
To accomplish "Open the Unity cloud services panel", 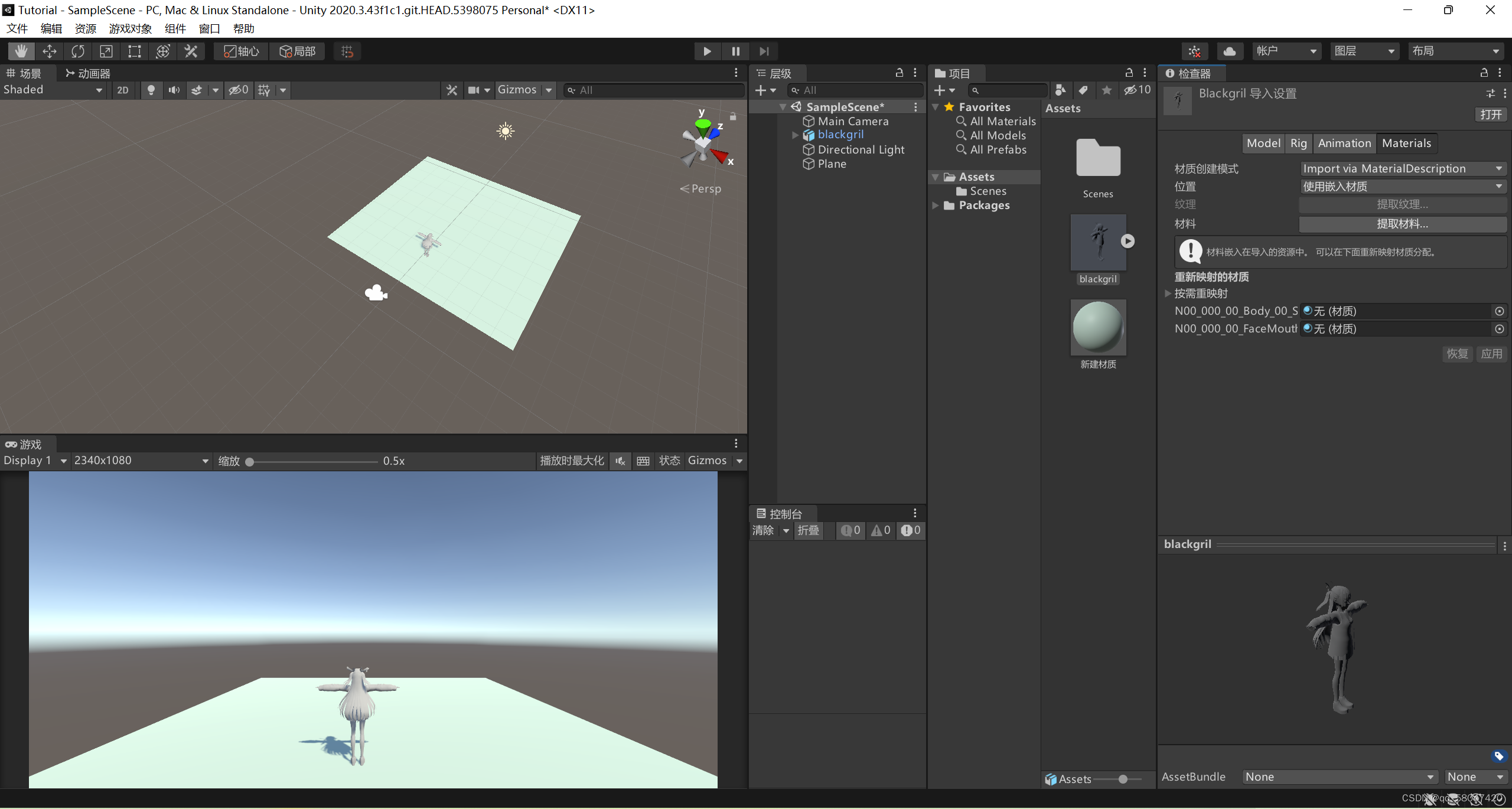I will pos(1230,51).
